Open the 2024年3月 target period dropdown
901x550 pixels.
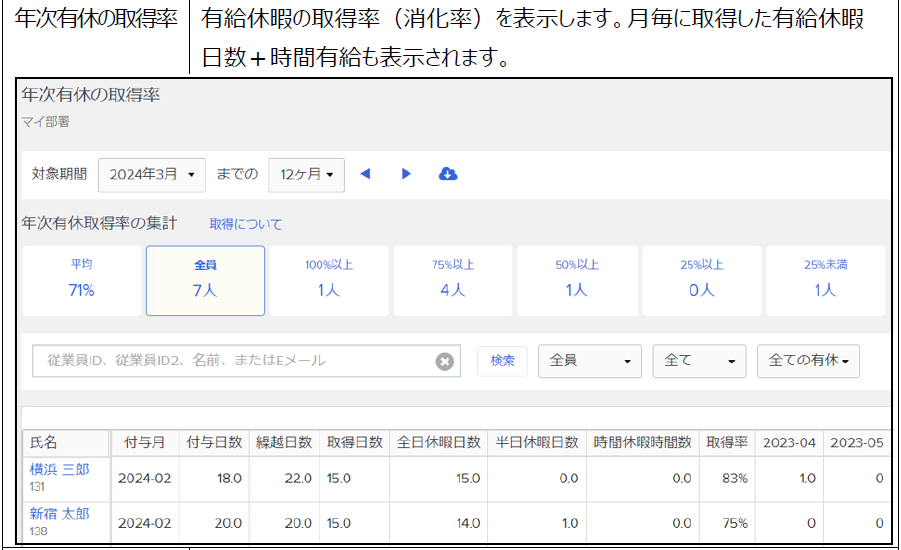click(152, 174)
